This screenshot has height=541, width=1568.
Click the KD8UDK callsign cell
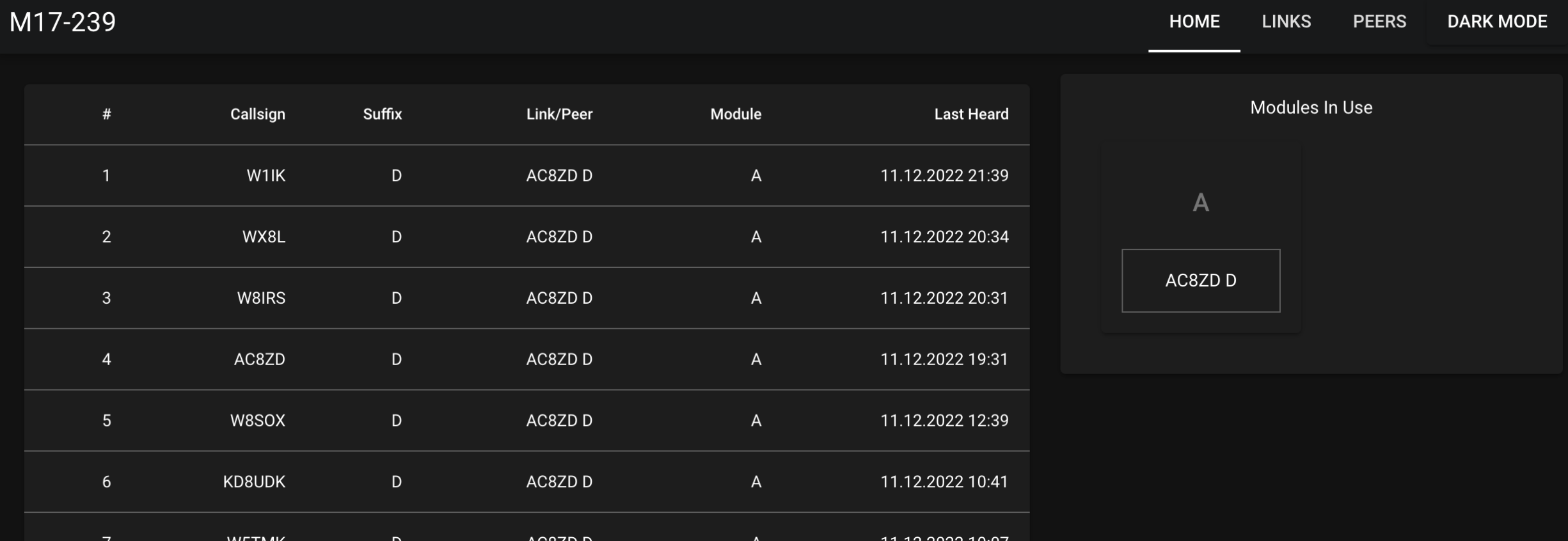[254, 482]
